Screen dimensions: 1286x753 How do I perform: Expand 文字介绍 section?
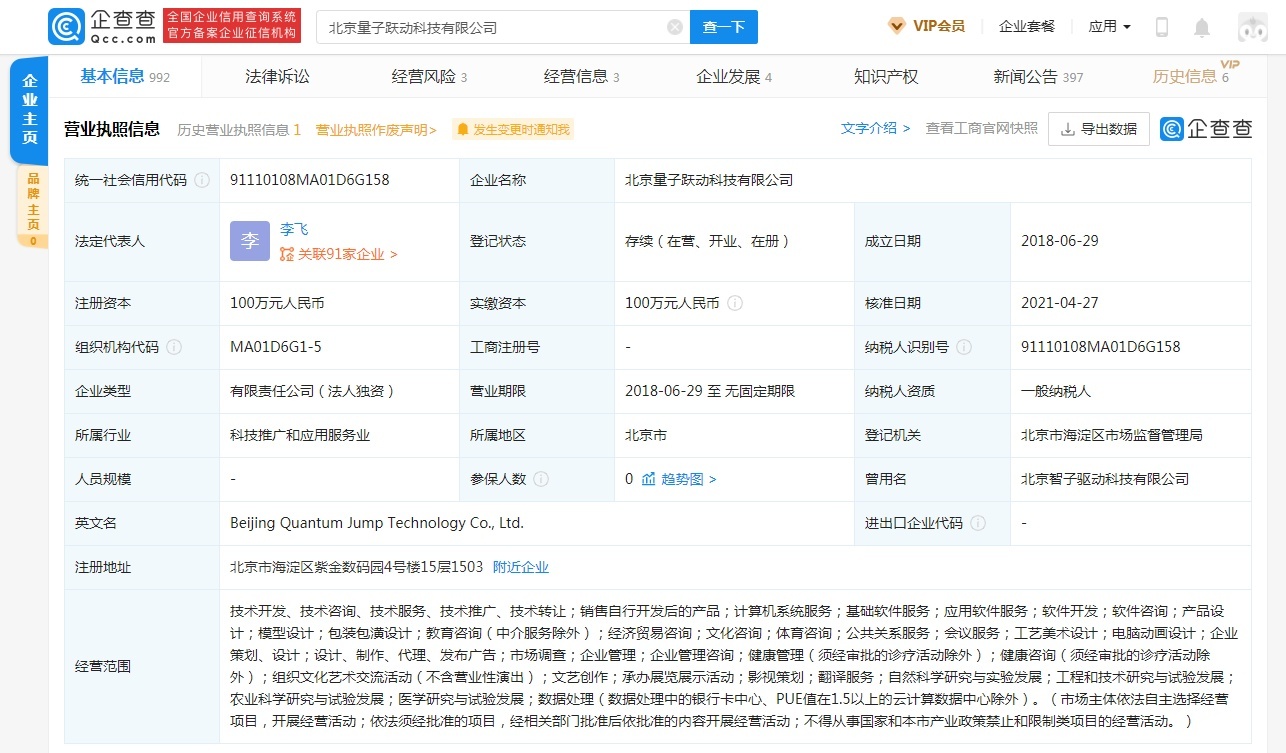coord(875,128)
